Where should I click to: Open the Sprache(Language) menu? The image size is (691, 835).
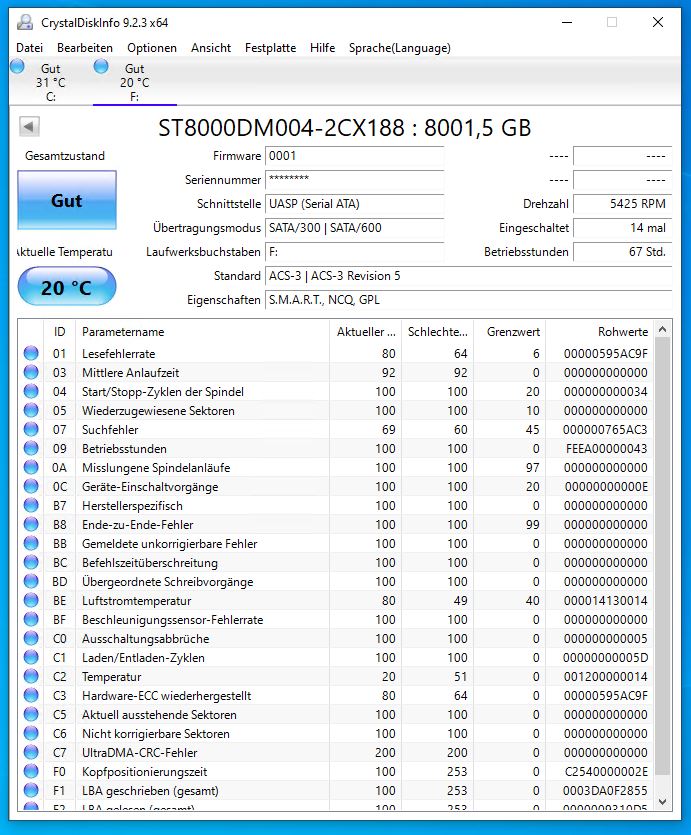tap(400, 48)
